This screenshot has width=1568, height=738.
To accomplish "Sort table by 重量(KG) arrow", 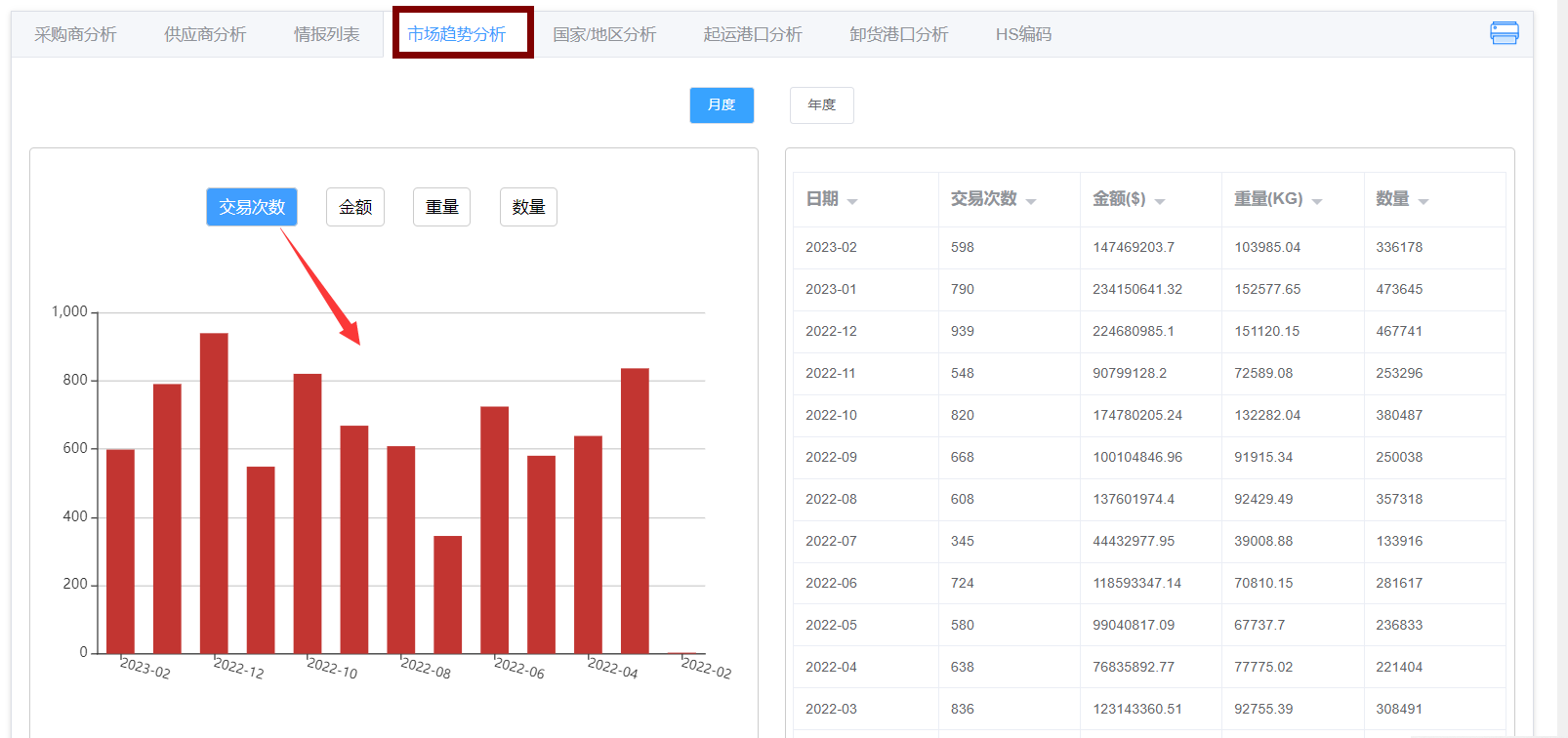I will pos(1317,201).
